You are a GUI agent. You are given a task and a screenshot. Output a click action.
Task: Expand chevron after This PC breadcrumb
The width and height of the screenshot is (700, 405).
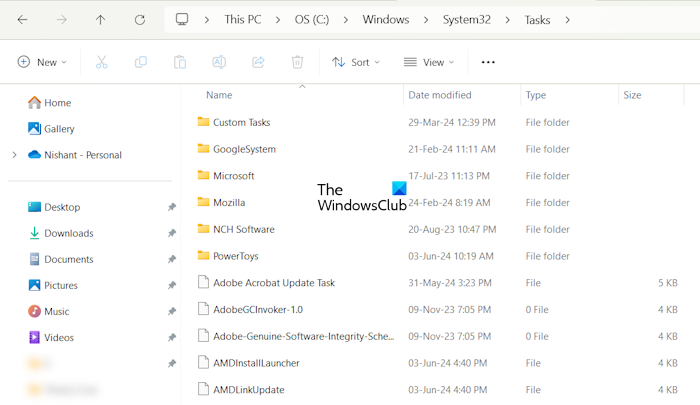278,20
